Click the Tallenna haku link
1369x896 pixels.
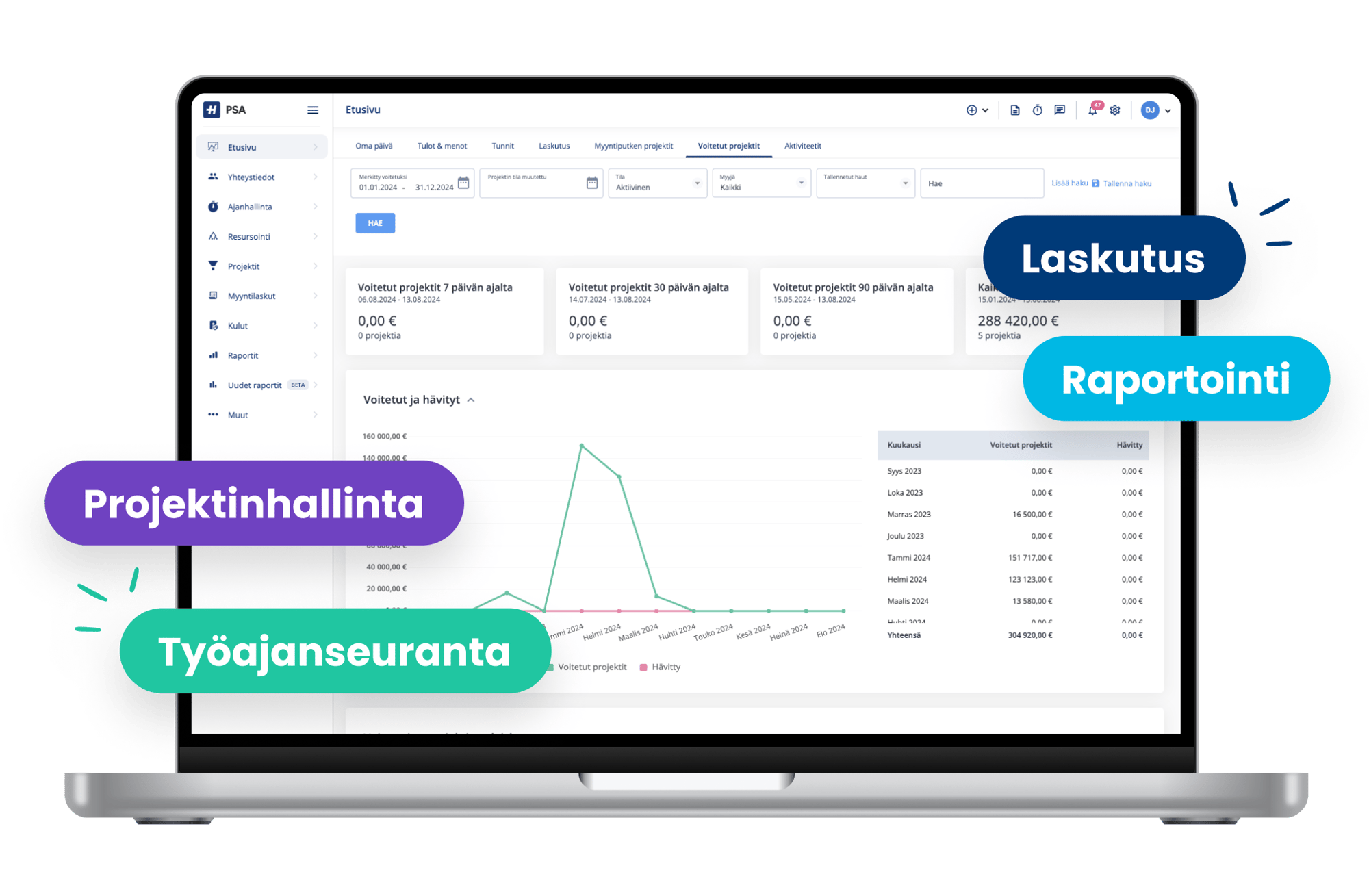point(1127,183)
